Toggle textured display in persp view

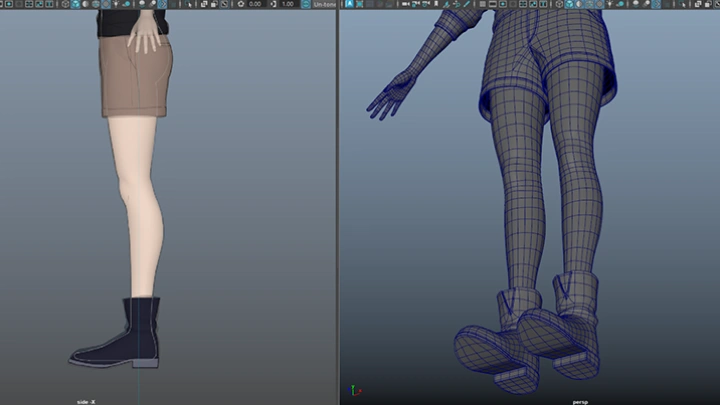click(x=599, y=4)
